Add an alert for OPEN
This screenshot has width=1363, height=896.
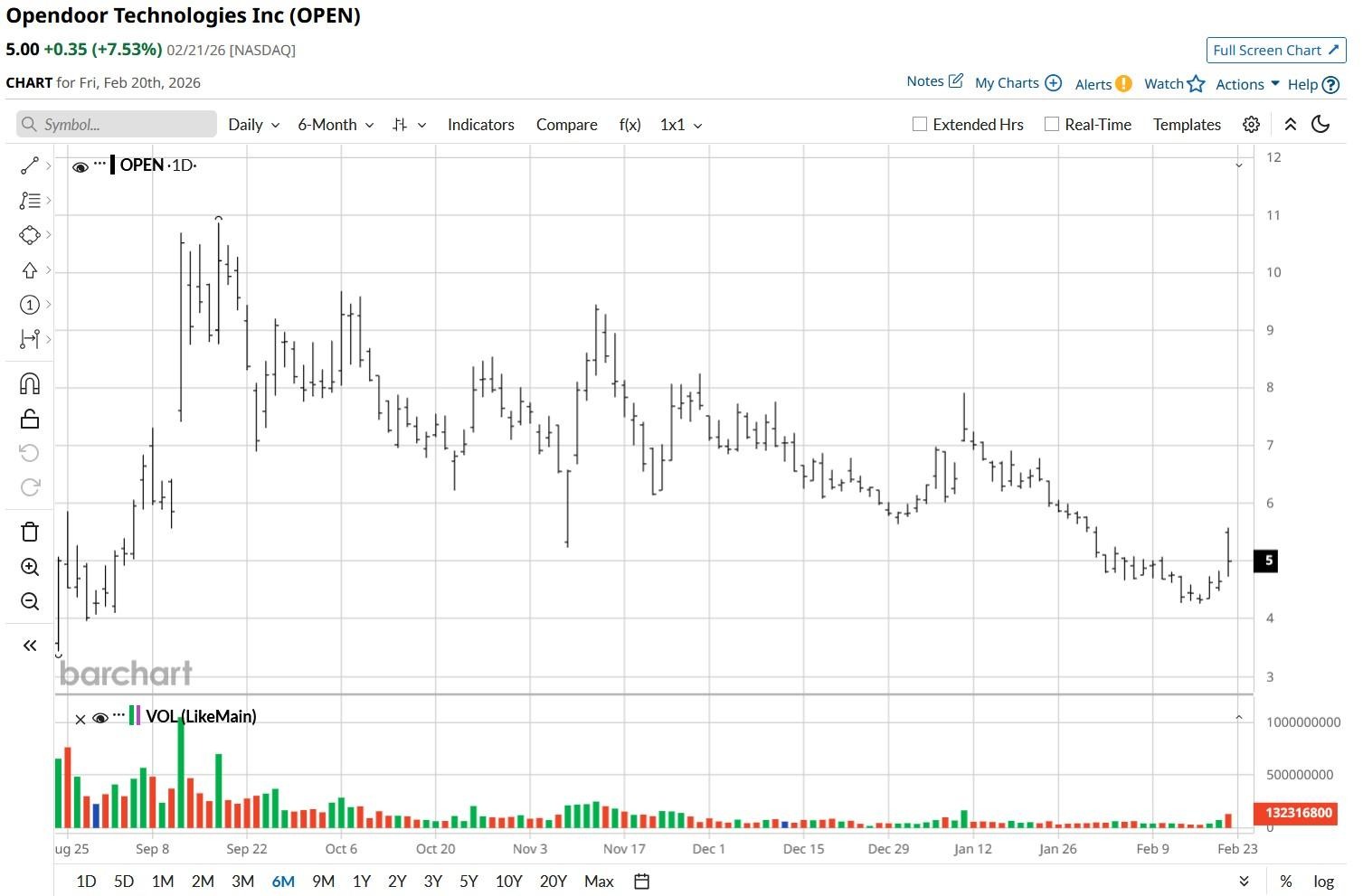coord(1103,84)
